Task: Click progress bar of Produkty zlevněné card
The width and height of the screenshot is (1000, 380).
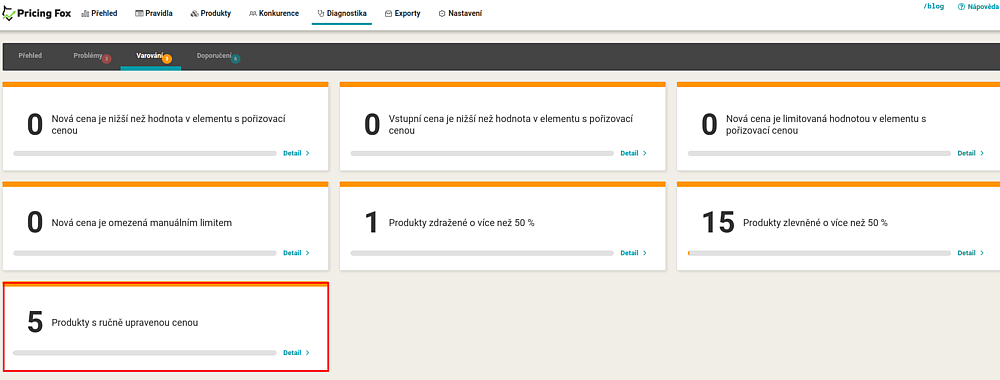Action: coord(820,253)
